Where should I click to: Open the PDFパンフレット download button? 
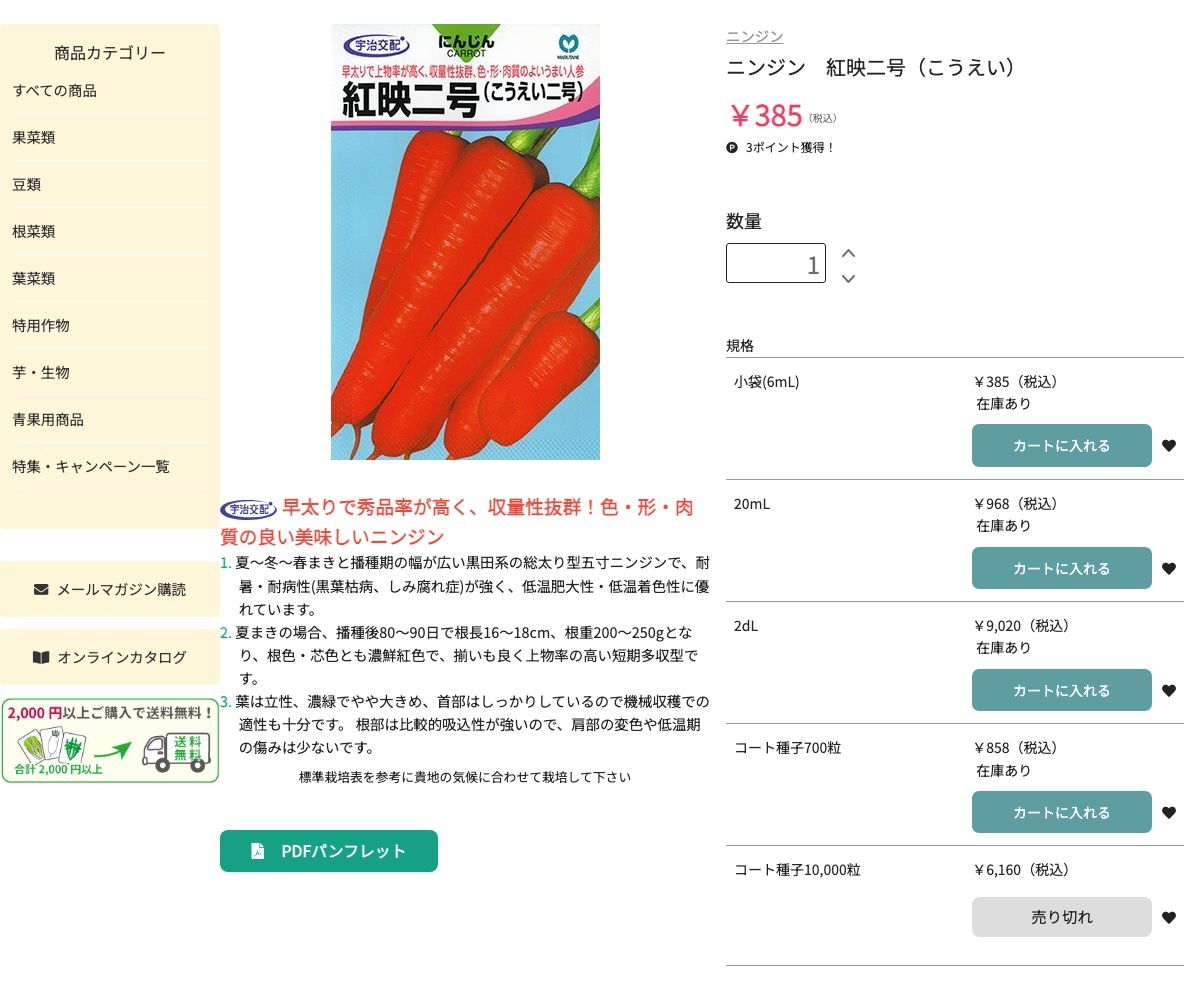click(329, 851)
